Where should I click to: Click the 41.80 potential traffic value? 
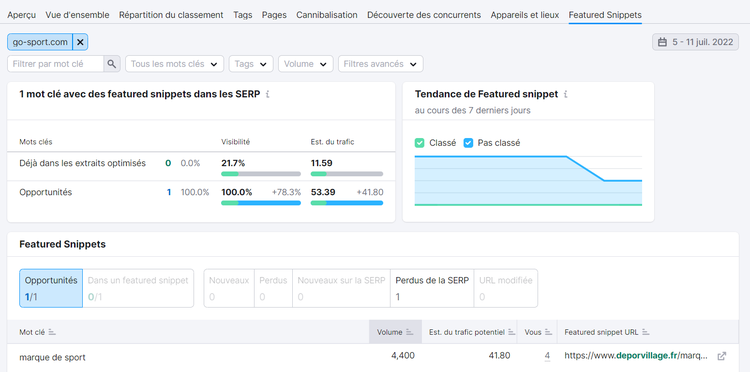coord(499,356)
